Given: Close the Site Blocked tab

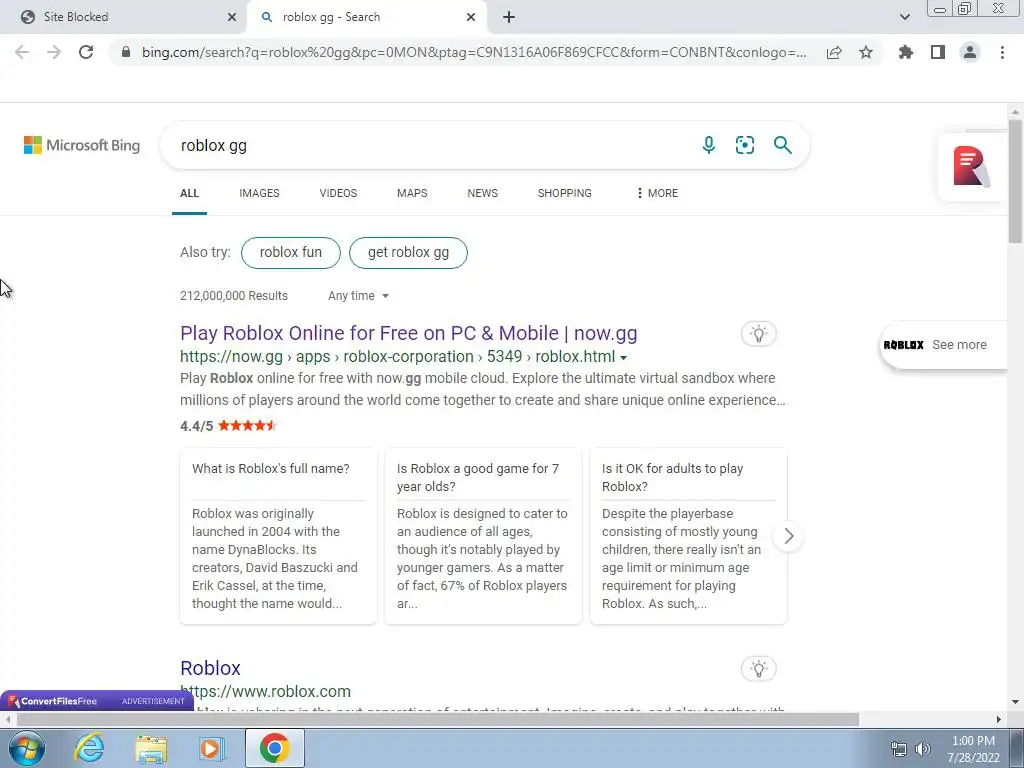Looking at the screenshot, I should coord(232,17).
